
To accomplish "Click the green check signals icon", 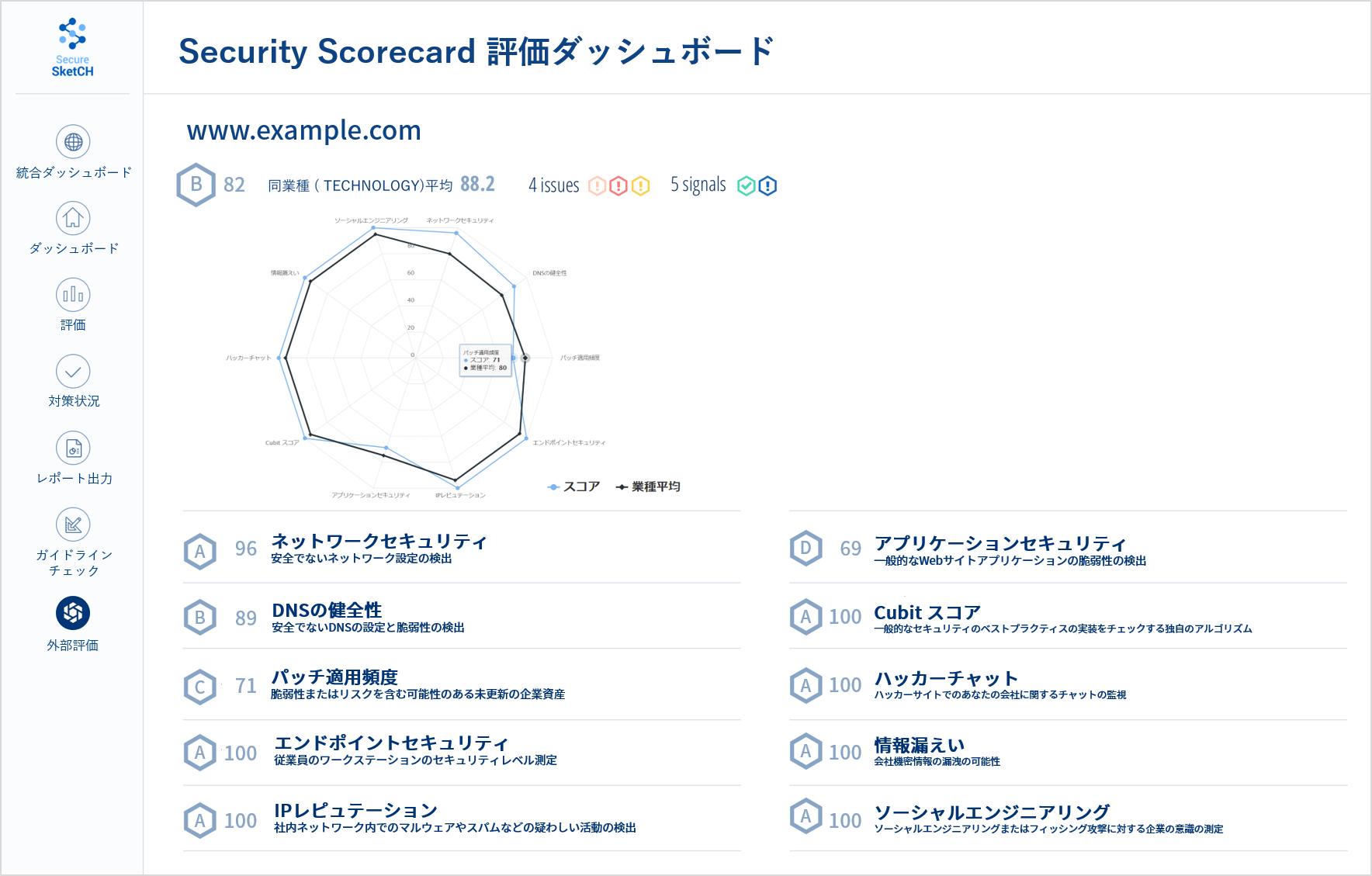I will tap(746, 186).
